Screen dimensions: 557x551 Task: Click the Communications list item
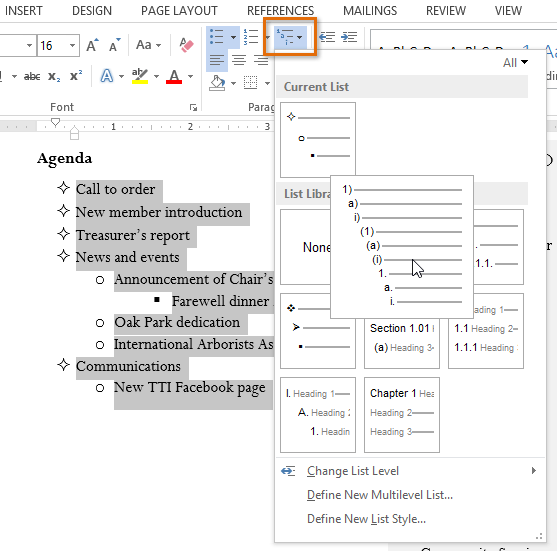(x=128, y=366)
